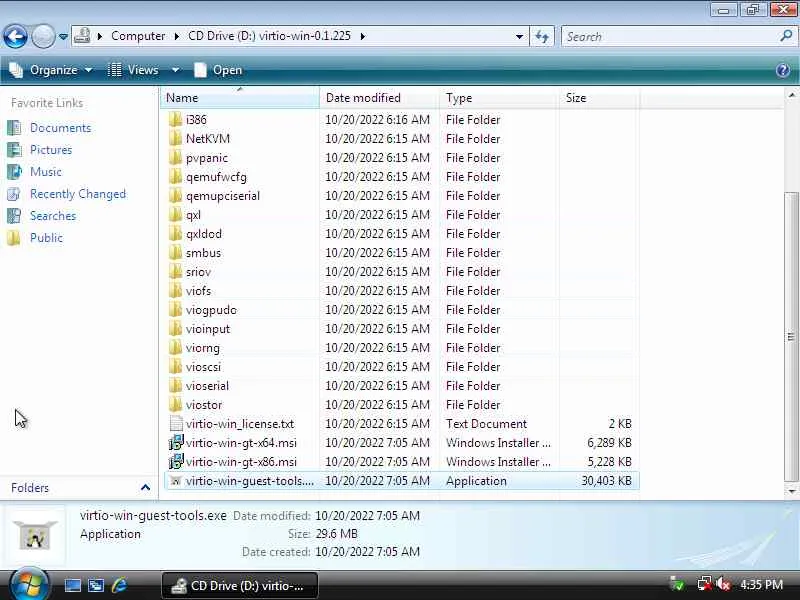Viewport: 800px width, 600px height.
Task: Click the scrollbar up arrow
Action: tap(791, 95)
